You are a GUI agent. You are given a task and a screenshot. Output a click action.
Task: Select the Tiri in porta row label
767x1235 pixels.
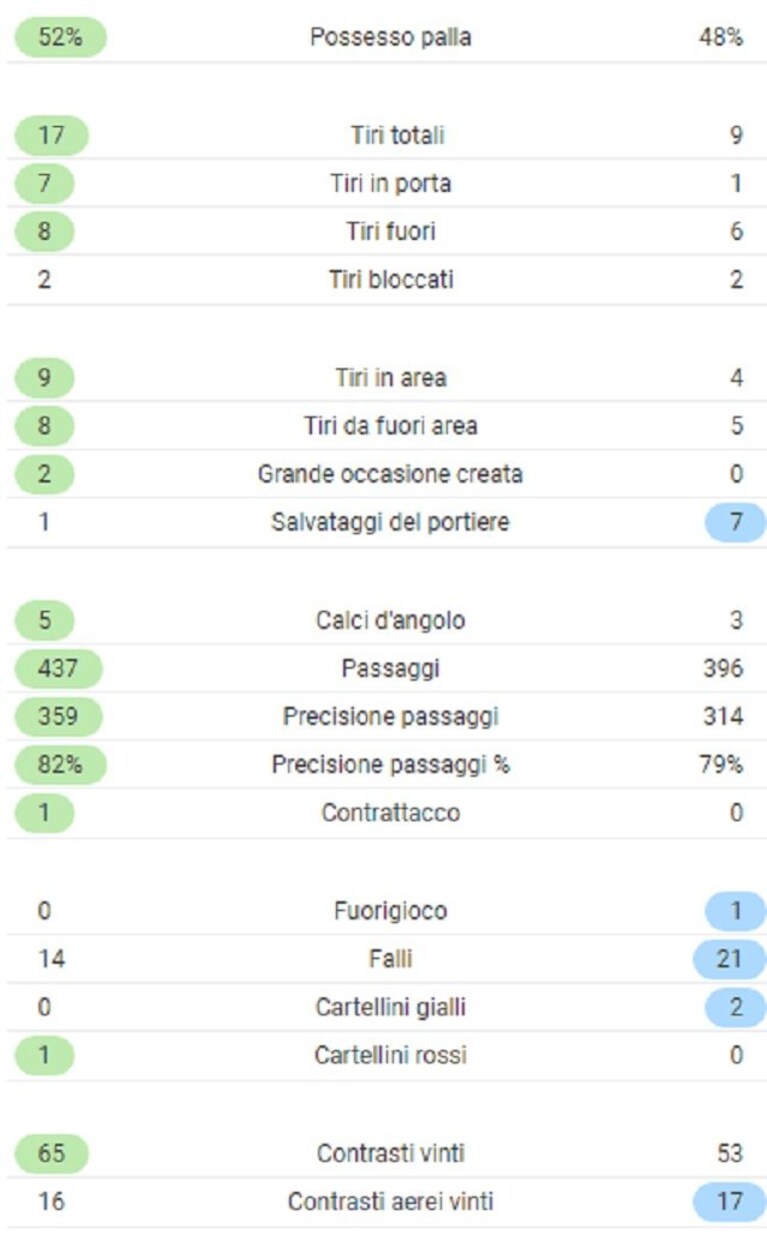pos(390,184)
